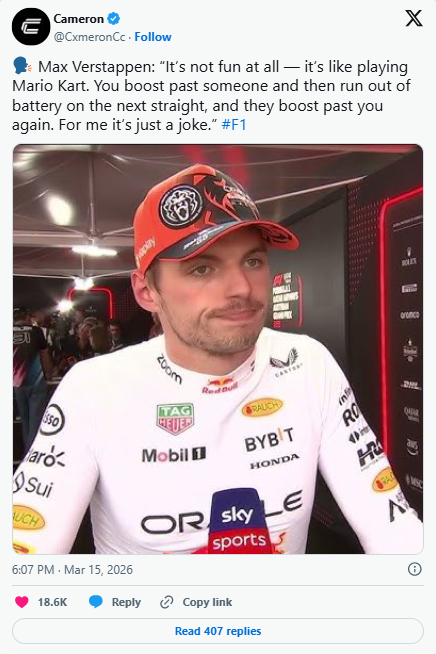Follow the @CxmeronCc account
The image size is (436, 654).
click(153, 37)
